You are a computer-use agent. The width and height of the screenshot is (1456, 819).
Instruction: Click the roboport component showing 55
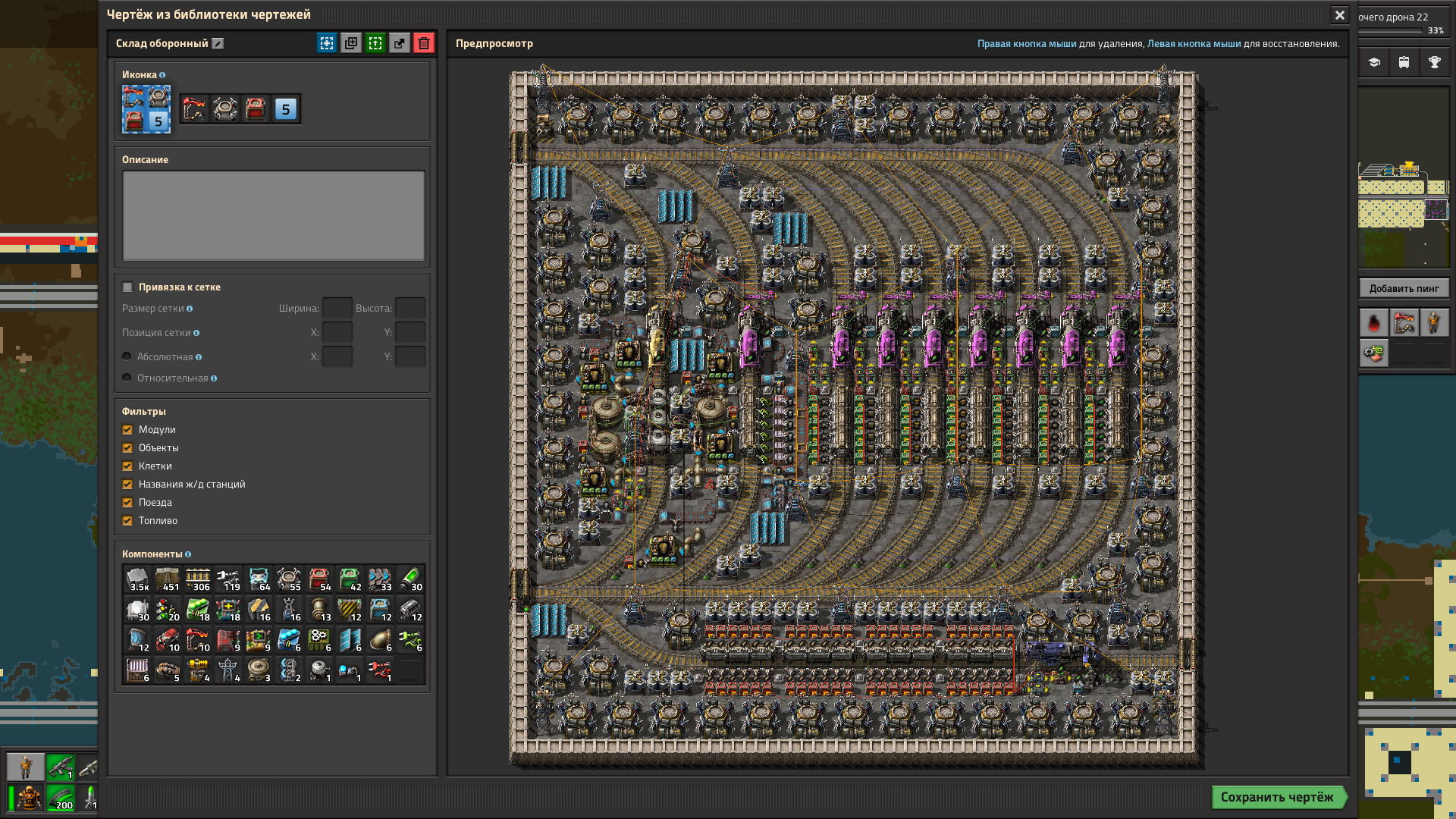(289, 579)
